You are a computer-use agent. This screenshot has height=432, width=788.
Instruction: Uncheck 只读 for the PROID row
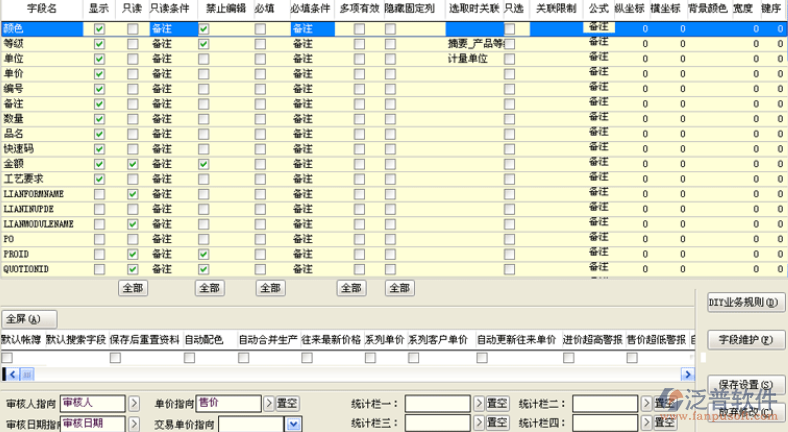(x=133, y=254)
